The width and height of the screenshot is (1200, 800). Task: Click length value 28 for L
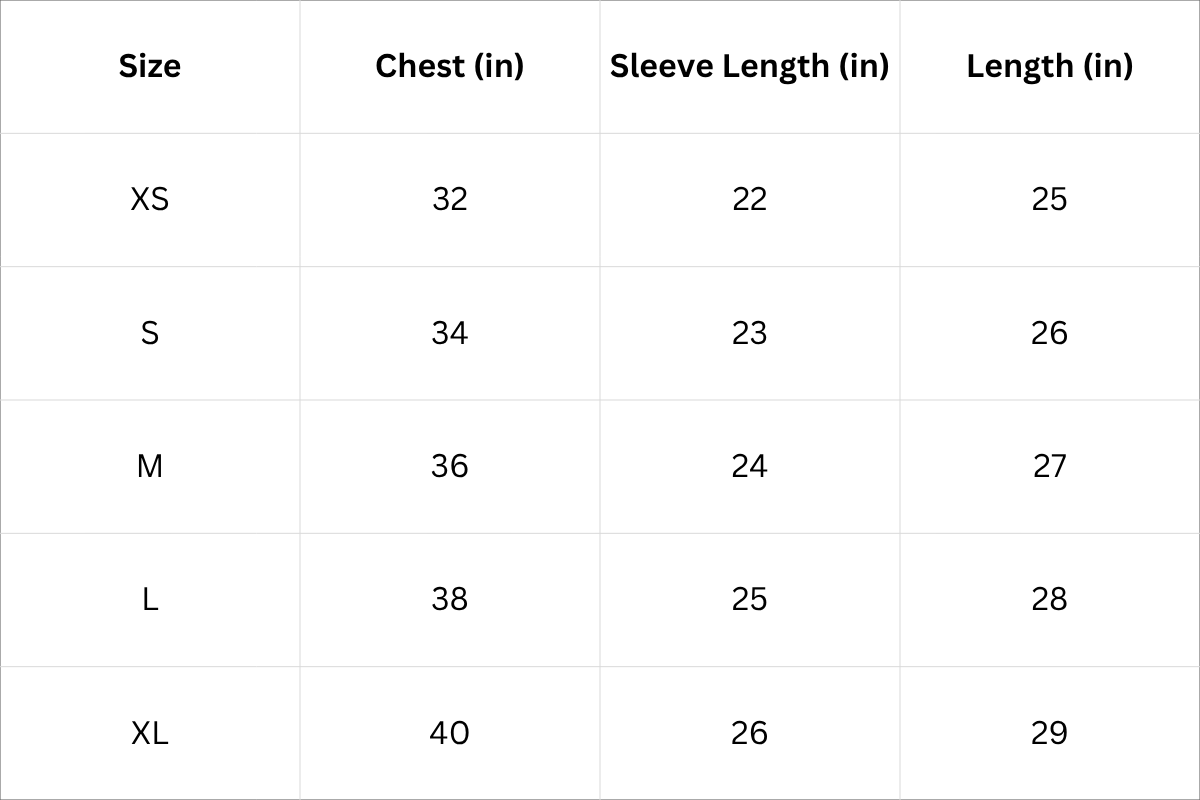1049,599
